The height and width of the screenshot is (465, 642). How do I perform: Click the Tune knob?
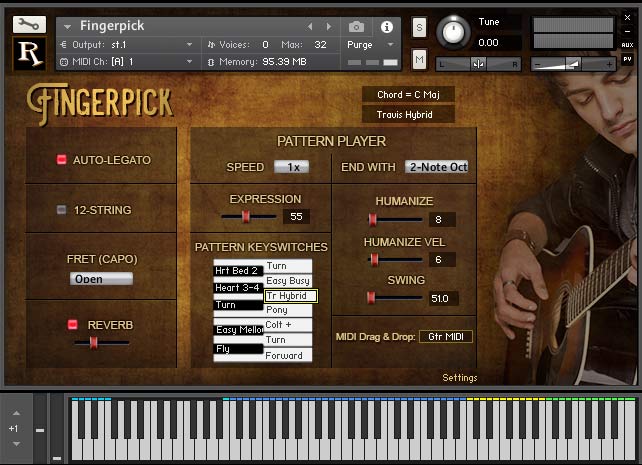tap(453, 32)
